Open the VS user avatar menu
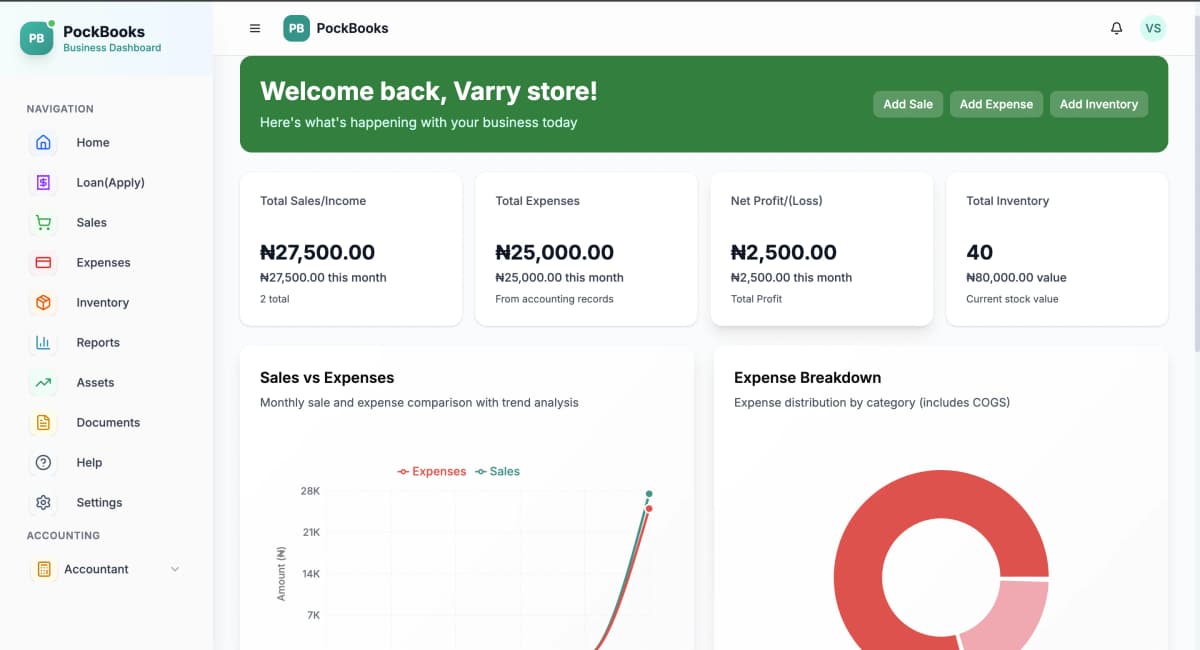Viewport: 1200px width, 650px height. click(1153, 28)
